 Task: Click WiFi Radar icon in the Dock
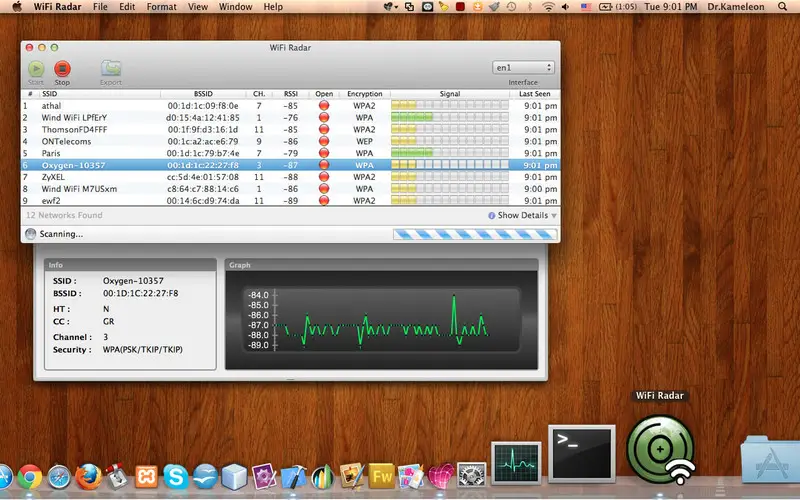660,449
